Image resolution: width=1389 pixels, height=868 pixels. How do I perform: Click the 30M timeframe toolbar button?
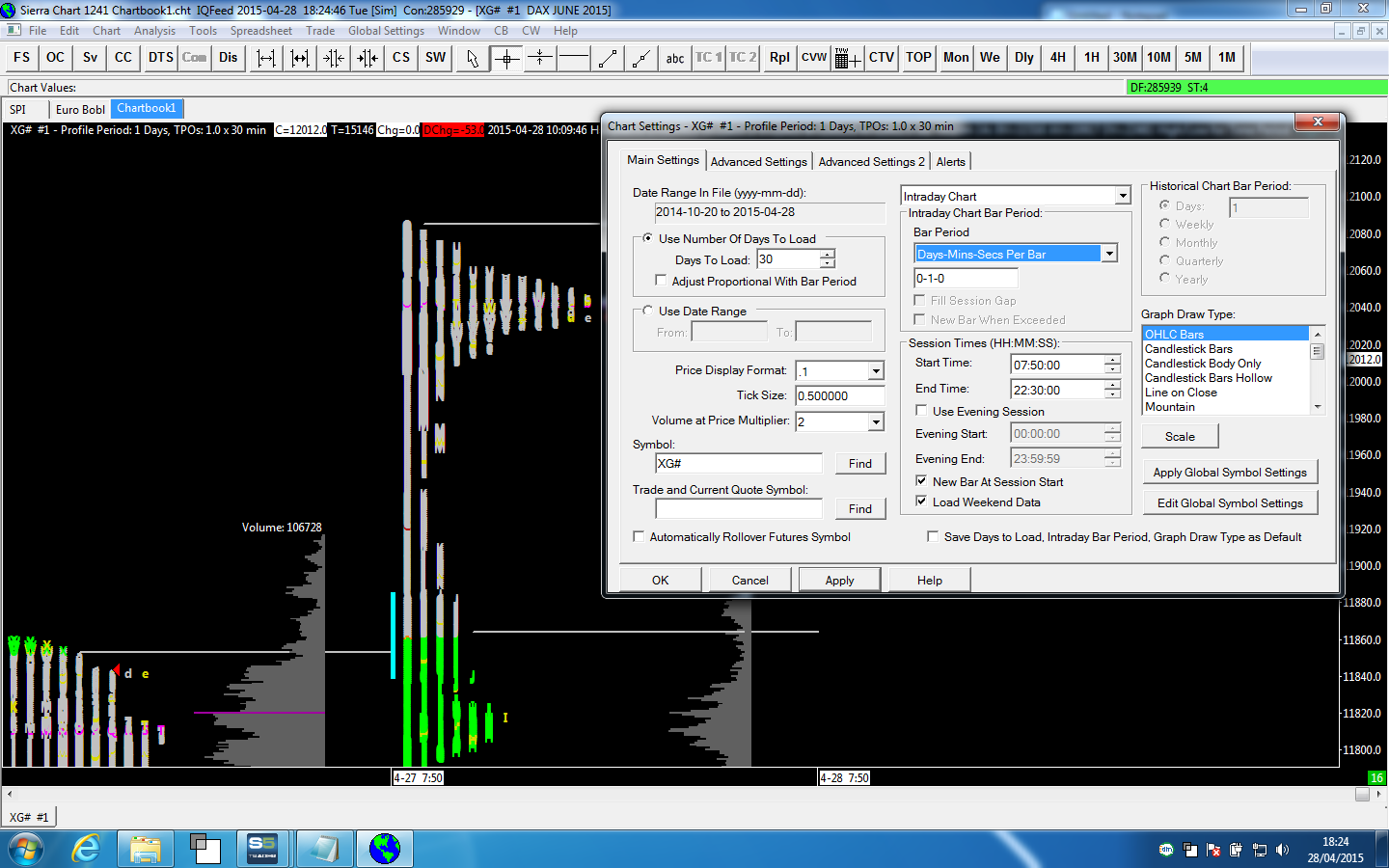pos(1125,58)
